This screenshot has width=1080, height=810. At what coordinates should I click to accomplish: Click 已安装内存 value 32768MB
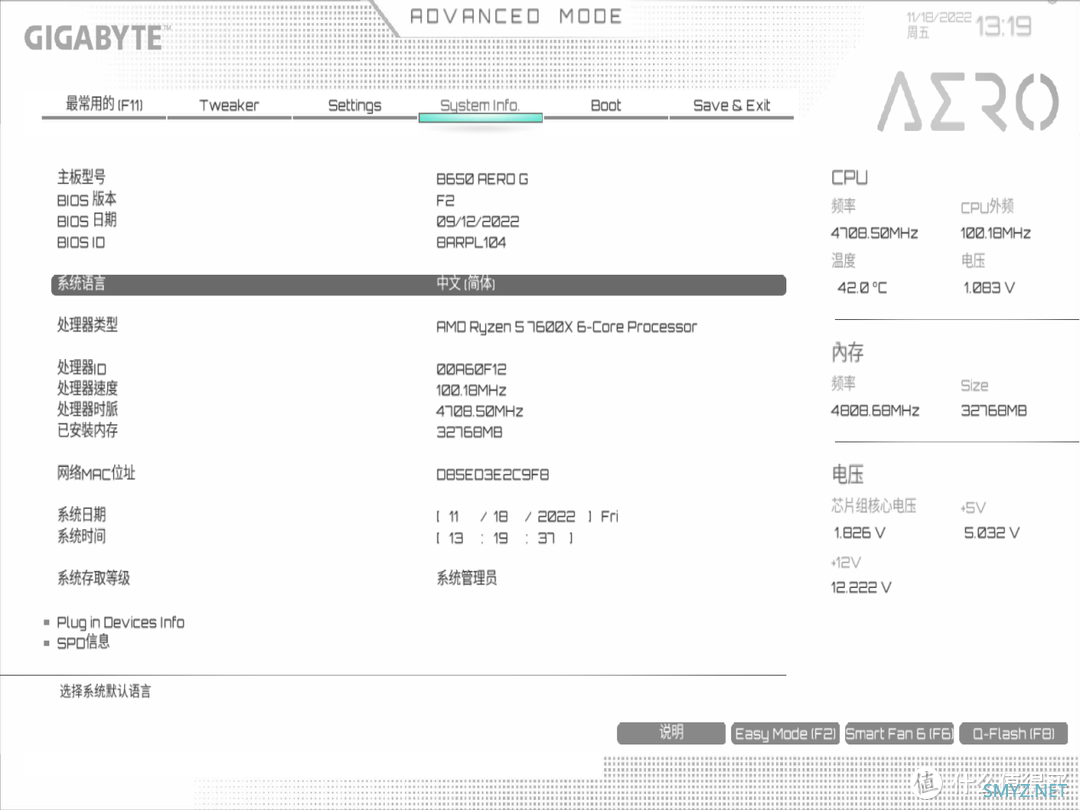[469, 432]
